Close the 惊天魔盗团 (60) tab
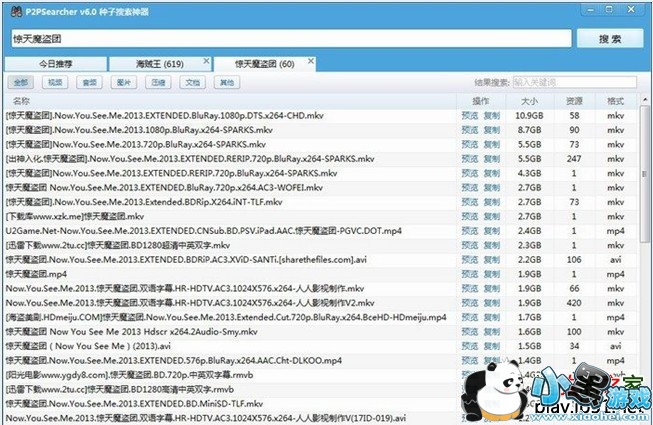The width and height of the screenshot is (653, 425). [311, 61]
